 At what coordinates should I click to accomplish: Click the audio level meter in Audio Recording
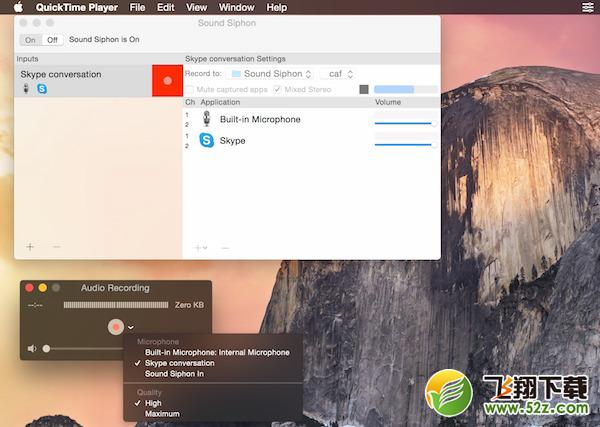pos(116,305)
